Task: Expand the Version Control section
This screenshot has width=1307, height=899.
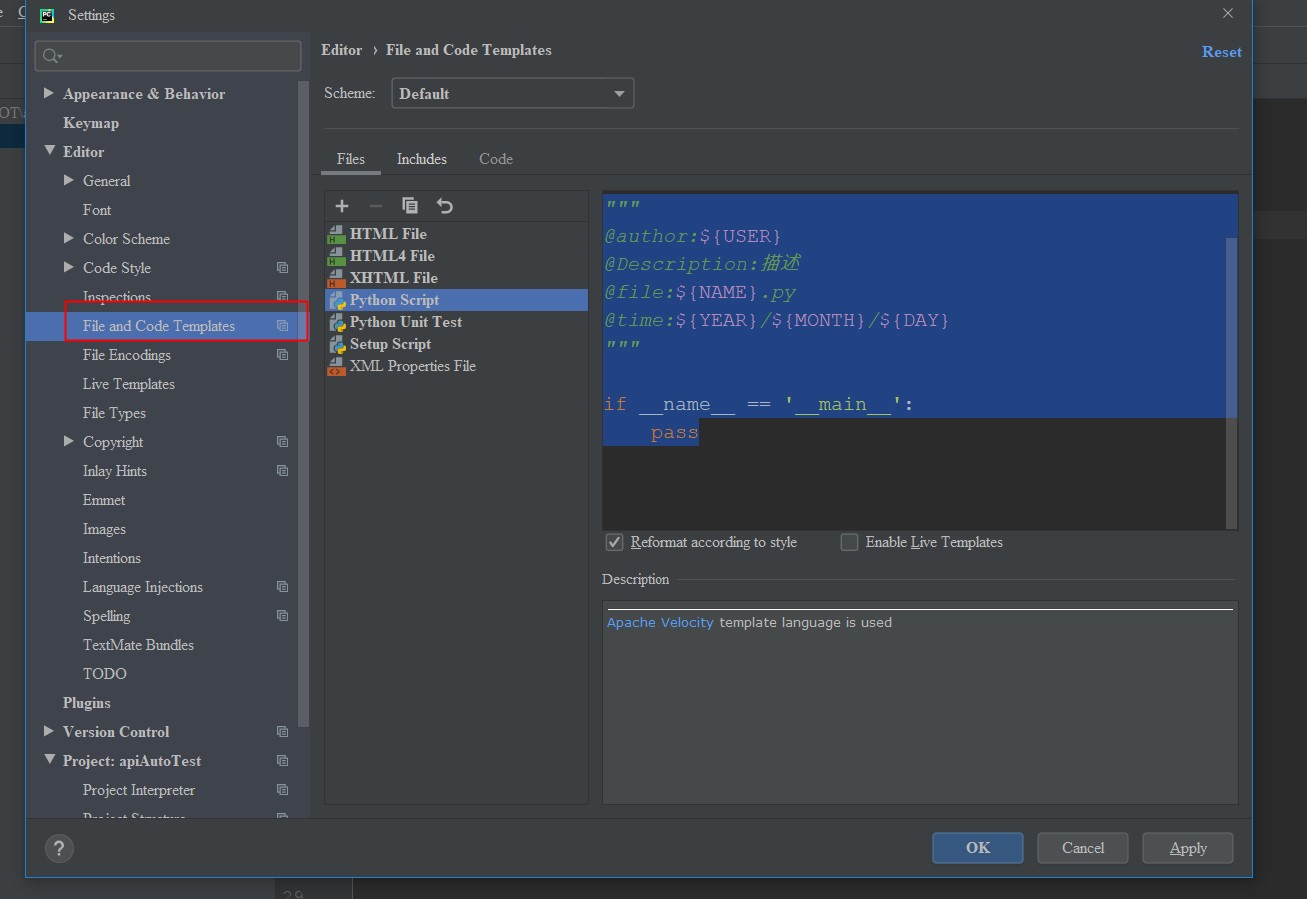Action: [x=49, y=731]
